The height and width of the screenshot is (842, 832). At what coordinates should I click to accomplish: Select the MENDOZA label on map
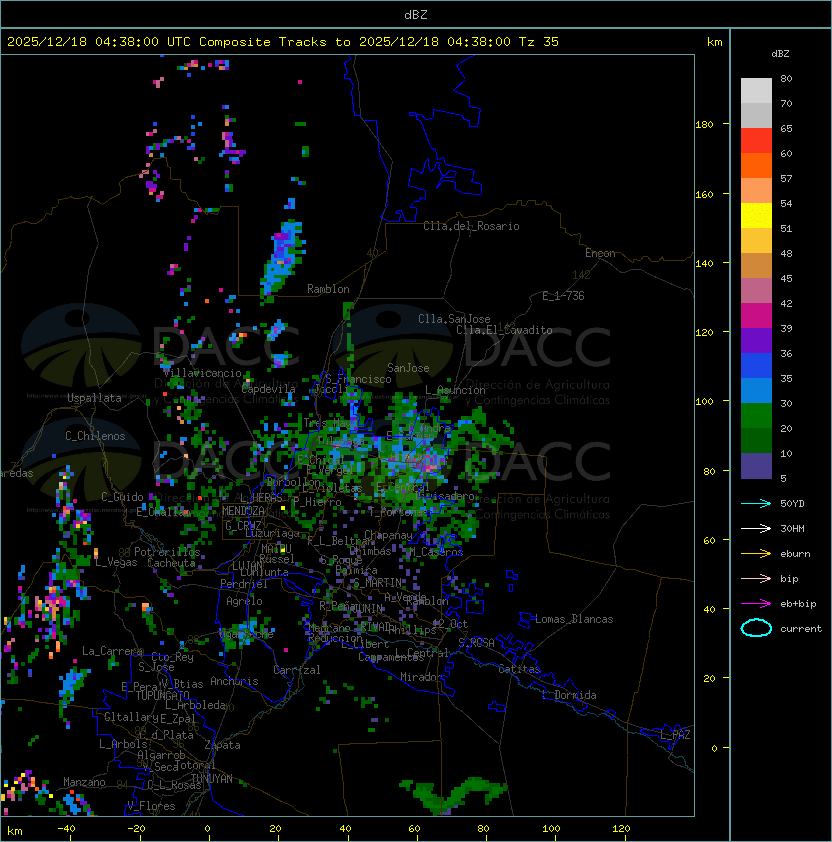pyautogui.click(x=243, y=511)
